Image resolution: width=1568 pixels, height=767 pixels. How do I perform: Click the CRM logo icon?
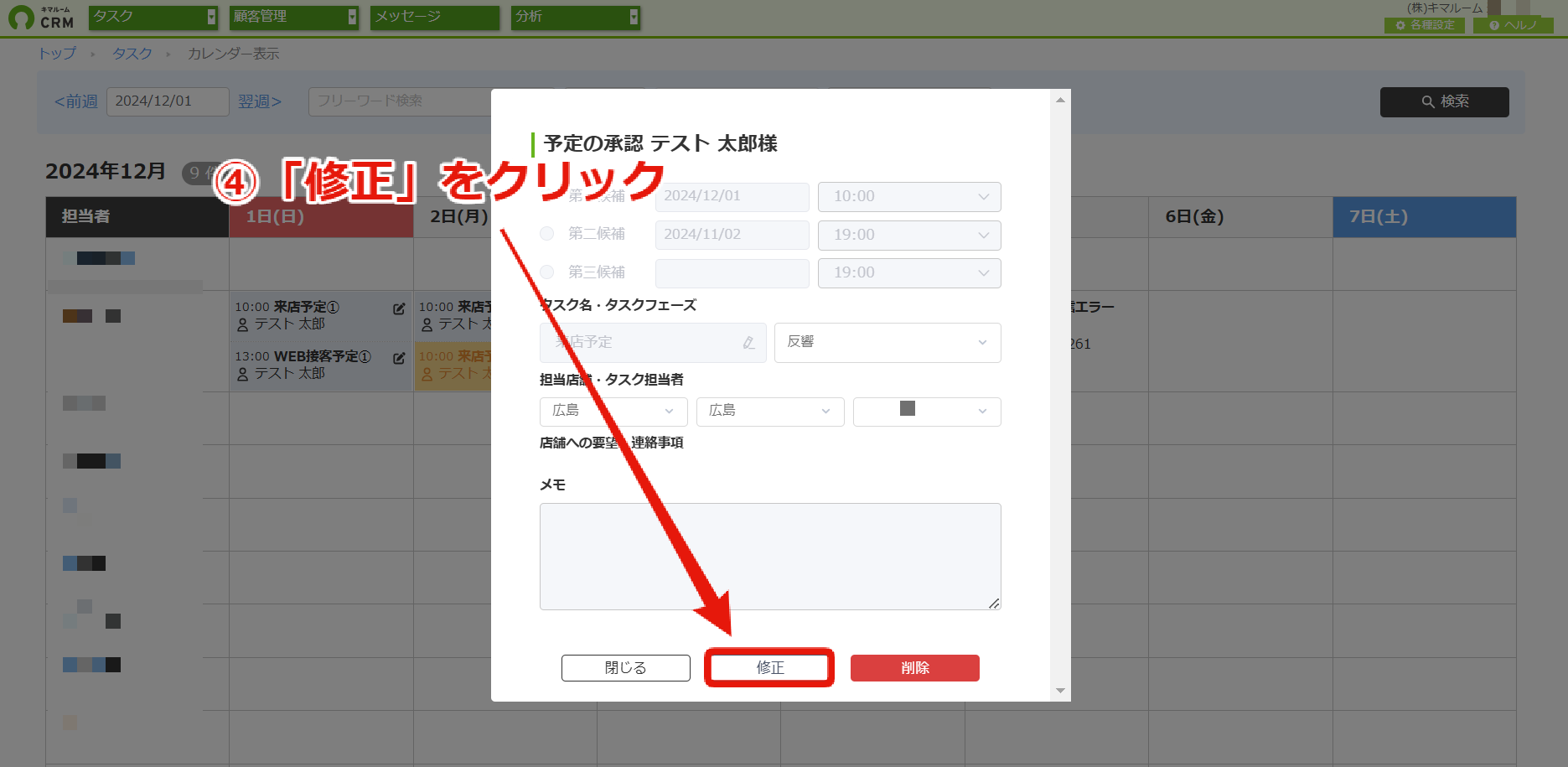pos(21,18)
